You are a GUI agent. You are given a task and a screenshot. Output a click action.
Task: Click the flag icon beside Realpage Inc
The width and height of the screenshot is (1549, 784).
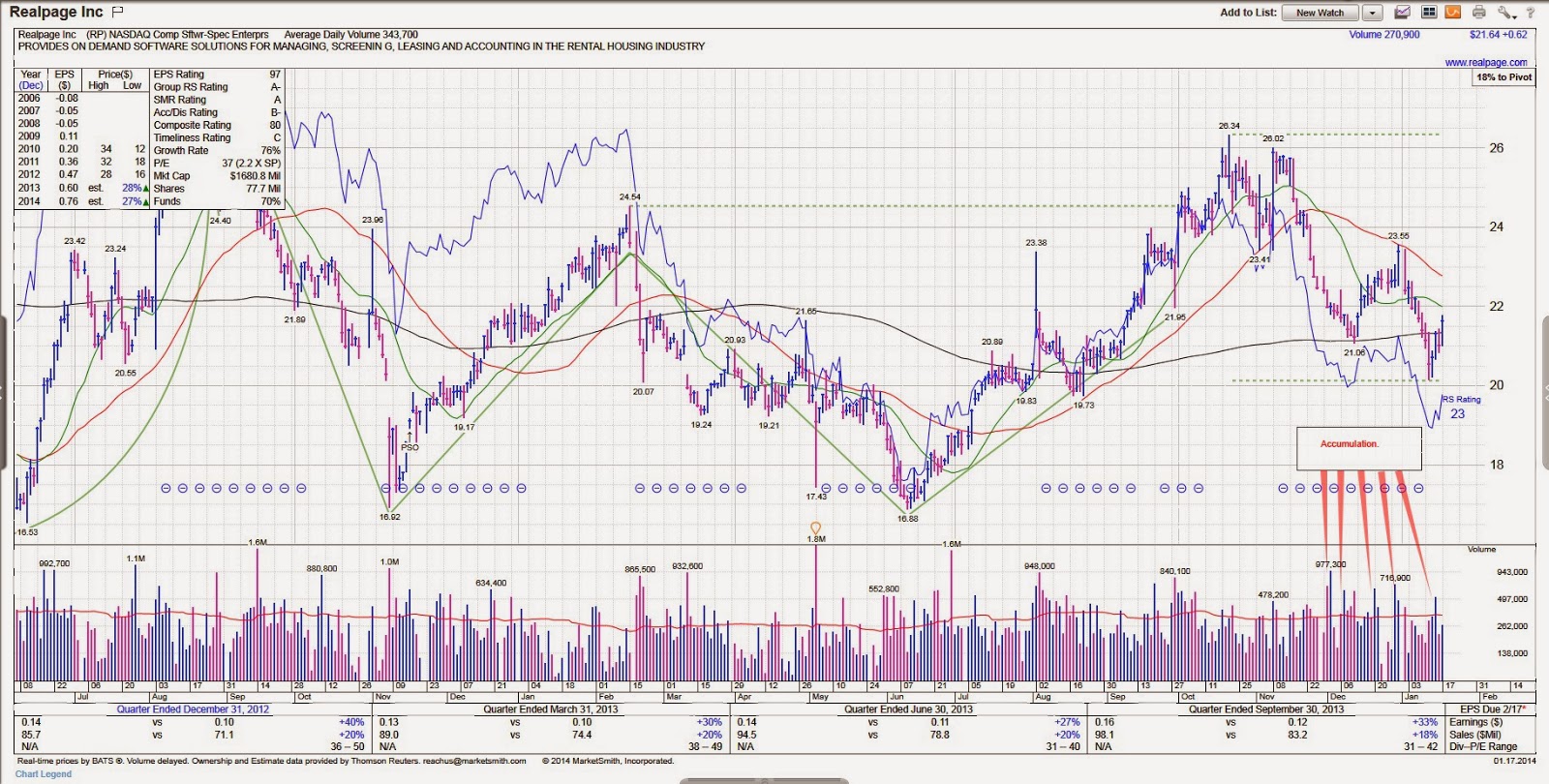pos(118,12)
